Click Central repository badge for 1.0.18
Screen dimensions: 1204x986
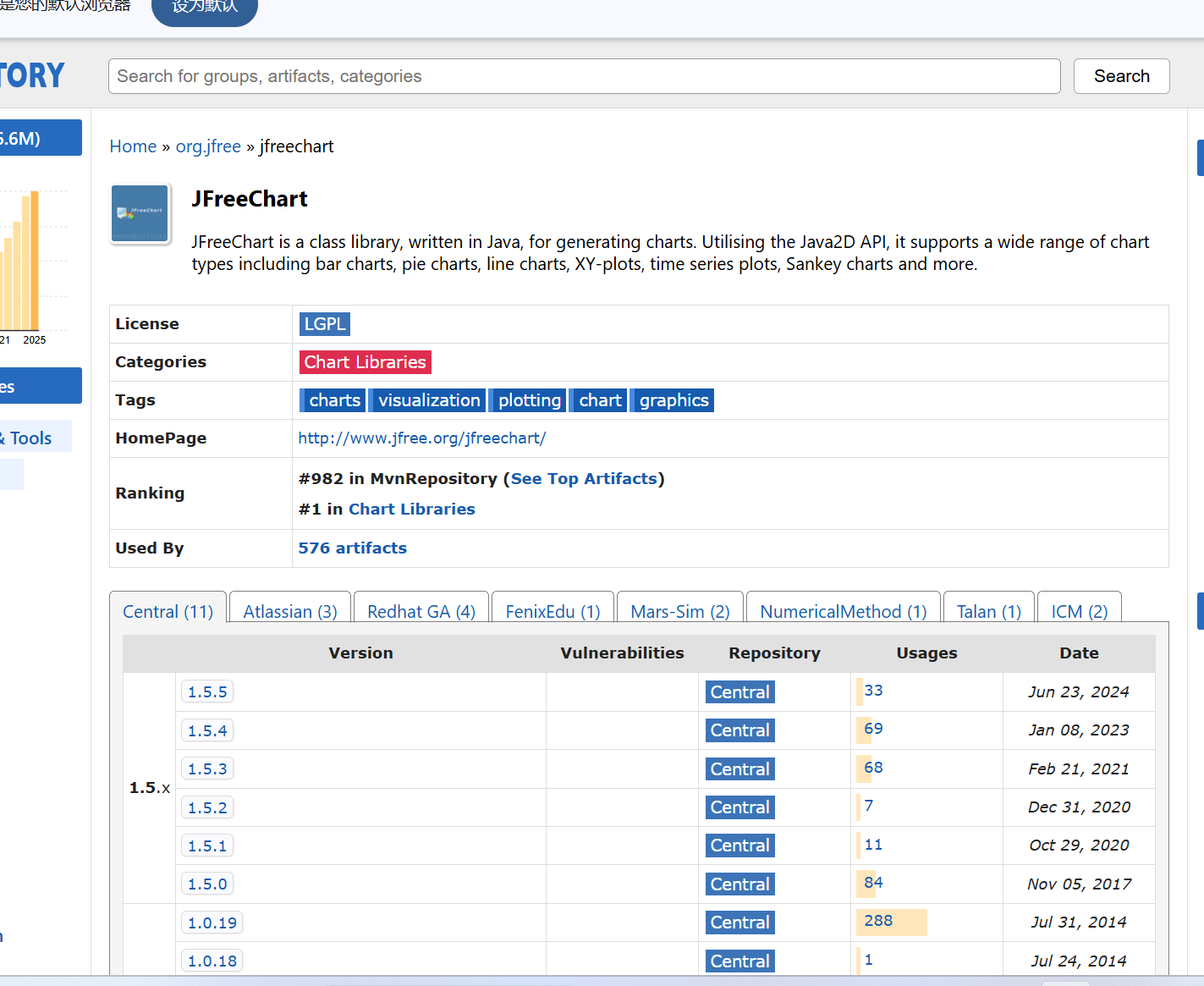point(740,961)
